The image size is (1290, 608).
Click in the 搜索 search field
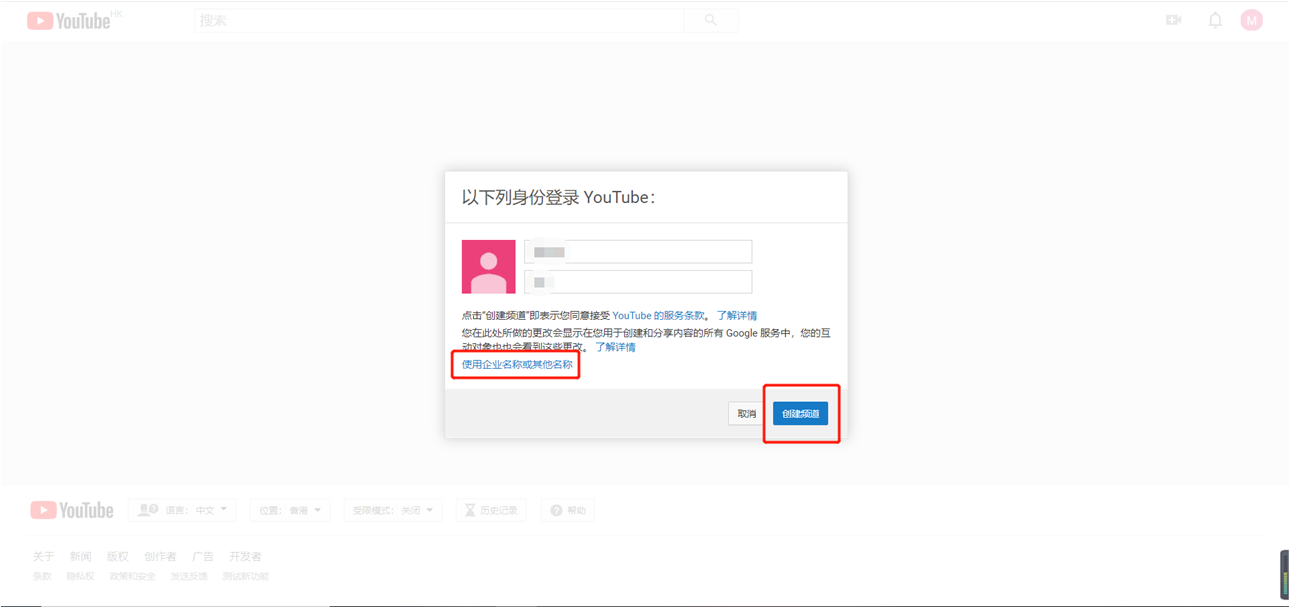(439, 20)
